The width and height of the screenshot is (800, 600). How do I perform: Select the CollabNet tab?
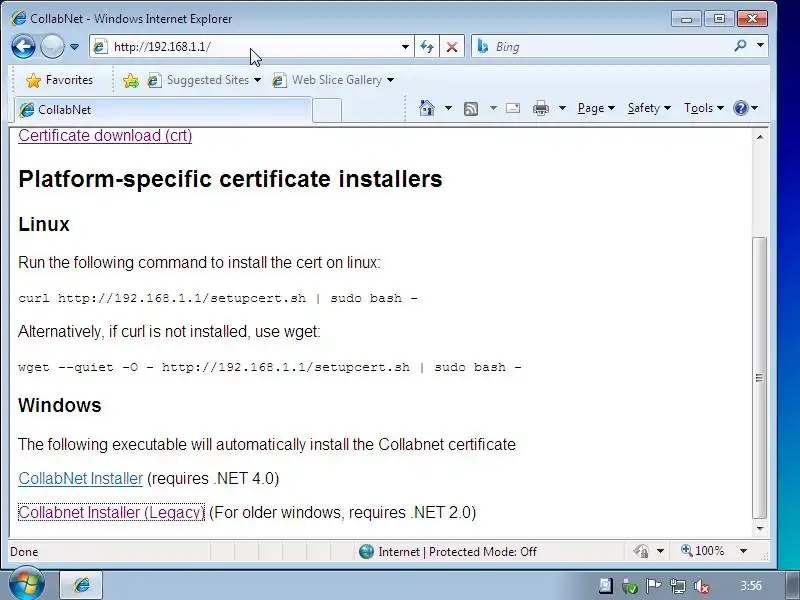coord(162,110)
